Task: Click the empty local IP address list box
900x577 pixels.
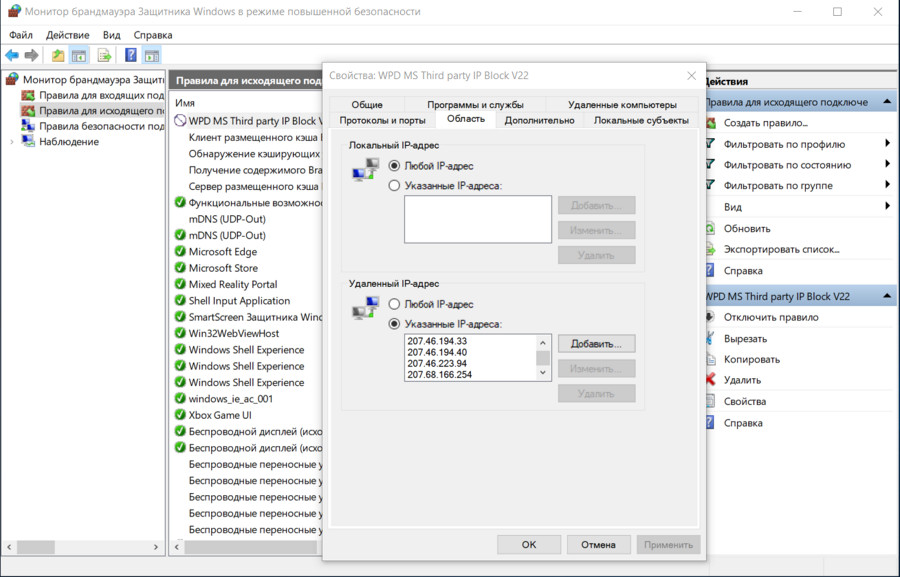Action: (x=478, y=219)
